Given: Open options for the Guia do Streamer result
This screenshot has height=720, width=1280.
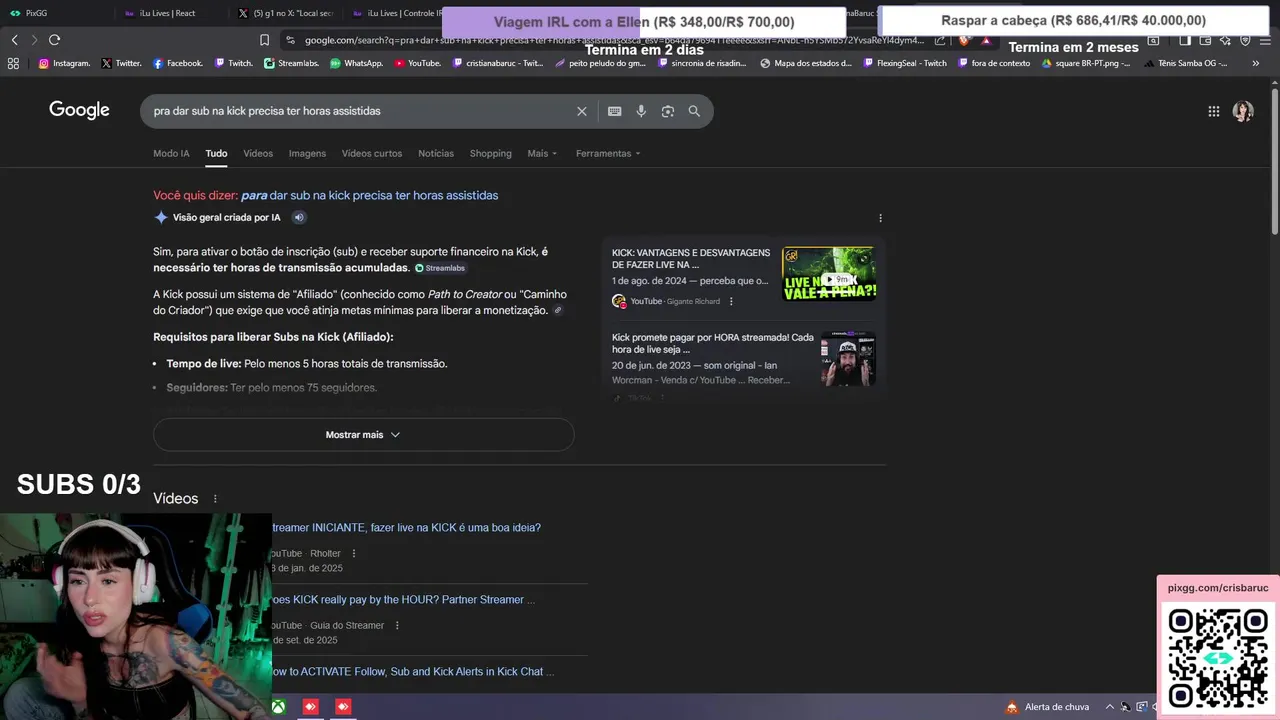Looking at the screenshot, I should (397, 625).
